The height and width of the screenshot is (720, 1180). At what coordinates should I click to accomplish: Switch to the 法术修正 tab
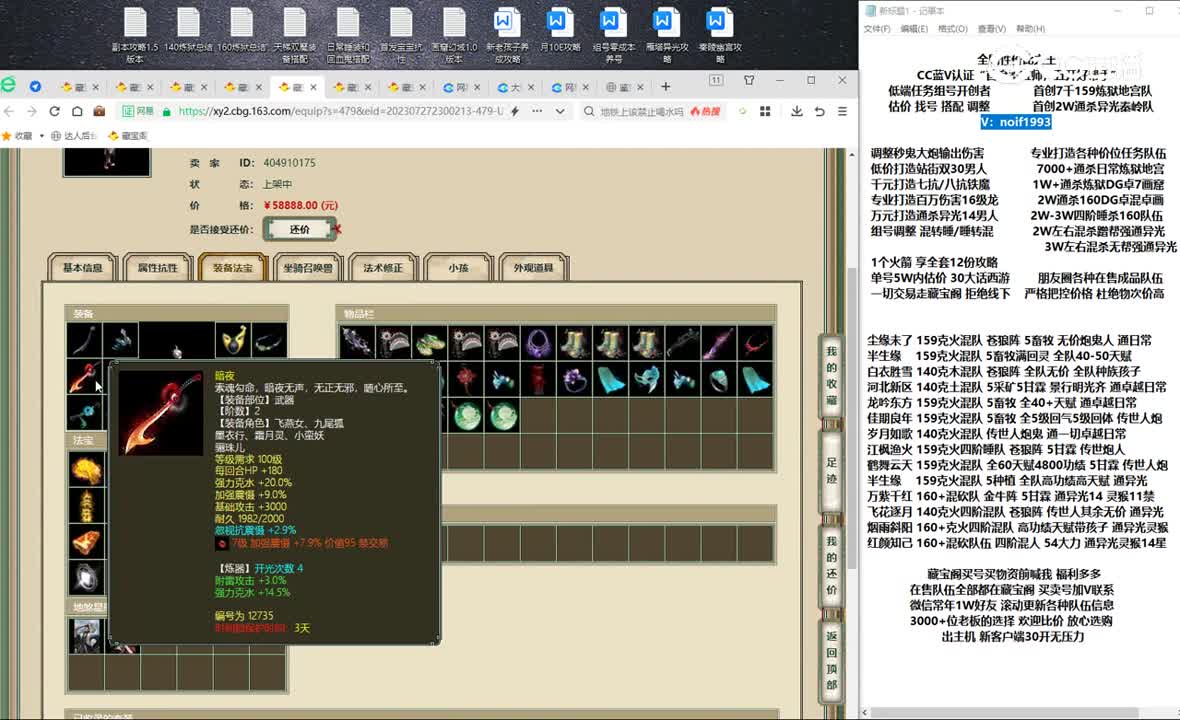click(383, 268)
